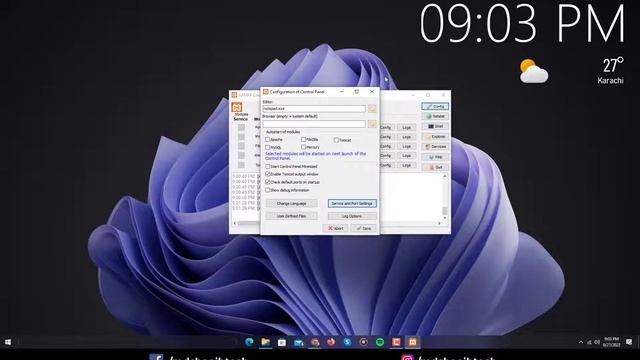Click XAMPP log scroll-right arrow
The image size is (640, 360).
[x=439, y=223]
